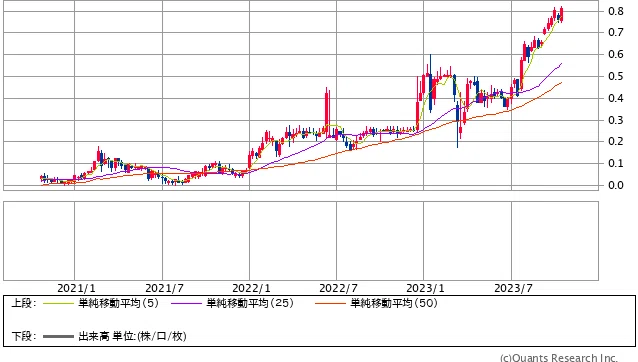Click the 0.7 price axis value
638x362 pixels.
pos(616,32)
